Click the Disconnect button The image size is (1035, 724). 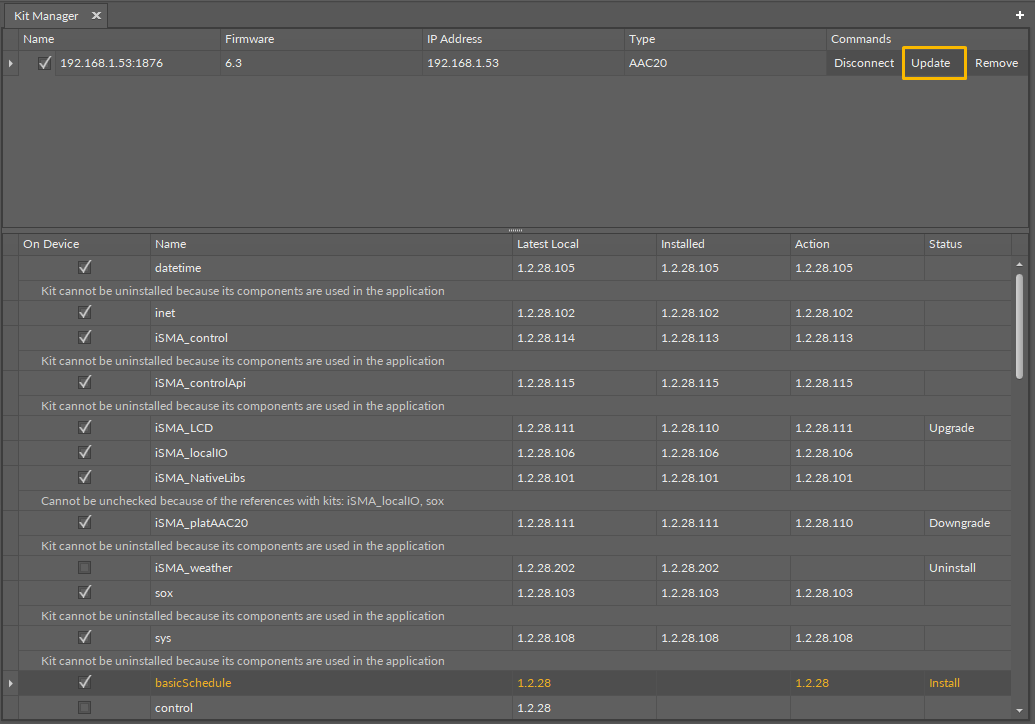point(864,63)
